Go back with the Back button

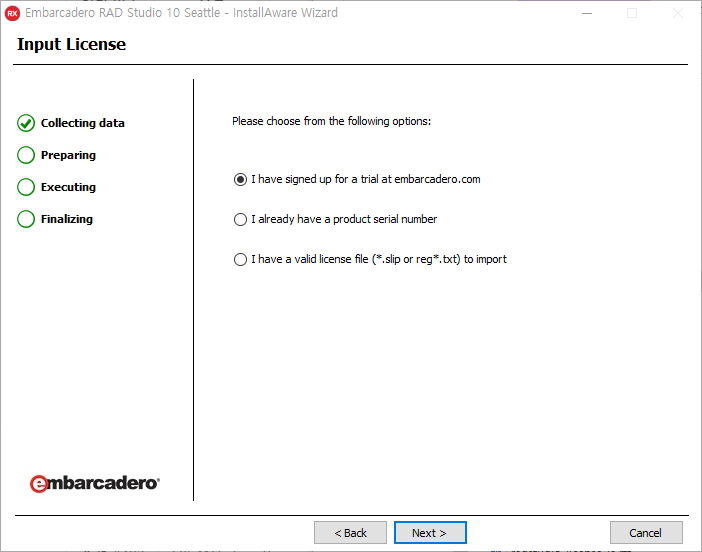pyautogui.click(x=350, y=533)
